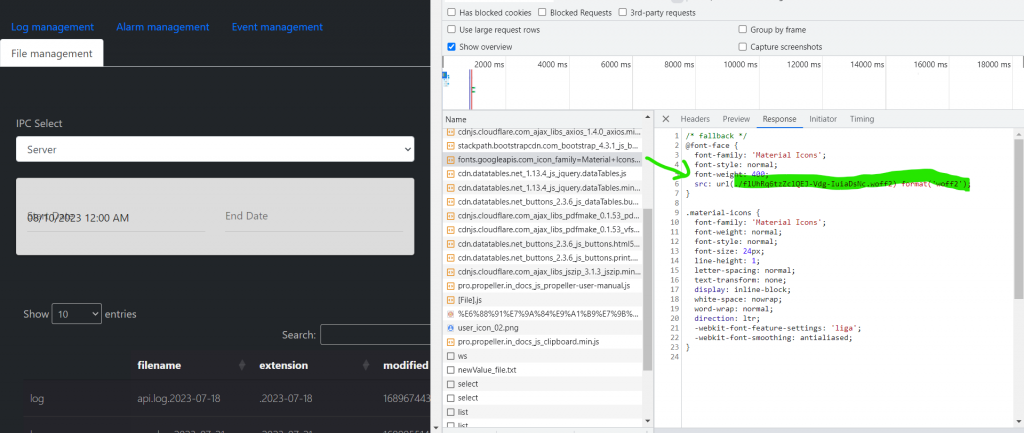Click script icon beside jszip_3.1.3 request
Screen dimensions: 1024x433
tap(451, 272)
